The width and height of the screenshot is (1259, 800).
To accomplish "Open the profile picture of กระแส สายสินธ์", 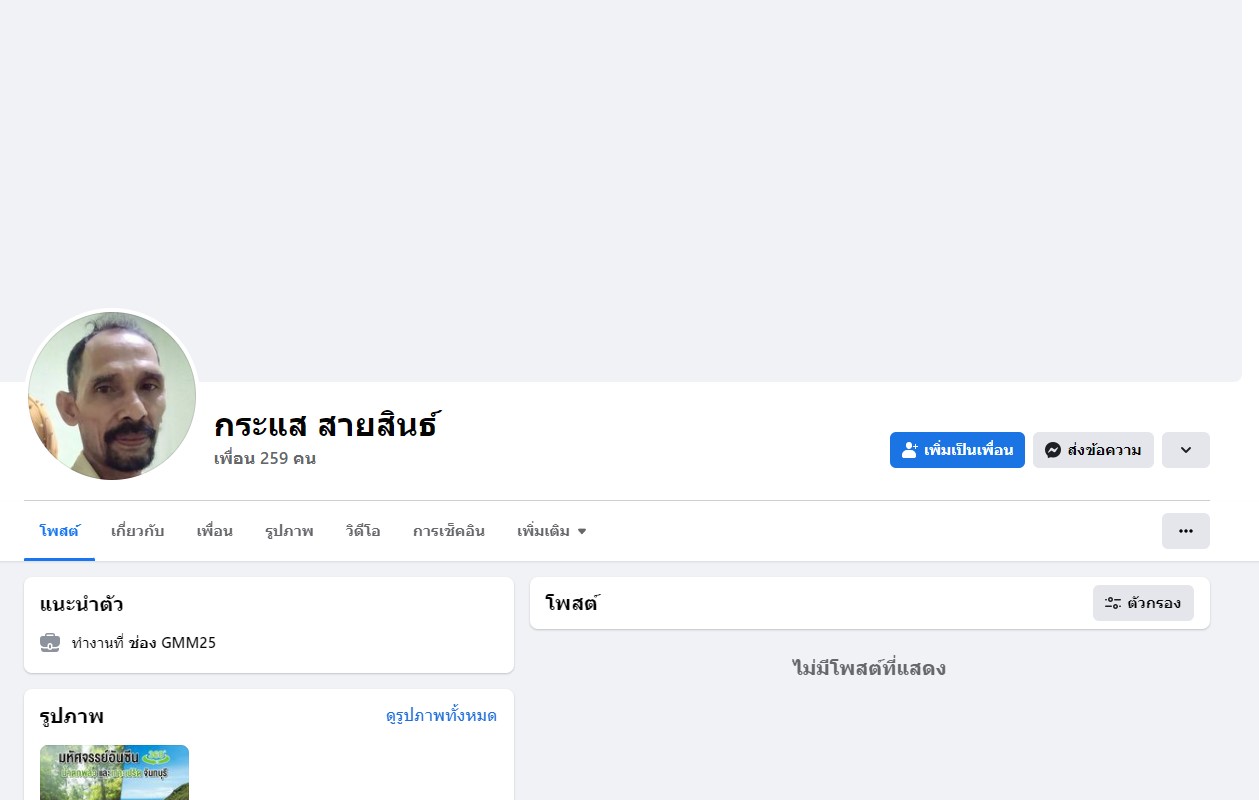I will (x=111, y=395).
